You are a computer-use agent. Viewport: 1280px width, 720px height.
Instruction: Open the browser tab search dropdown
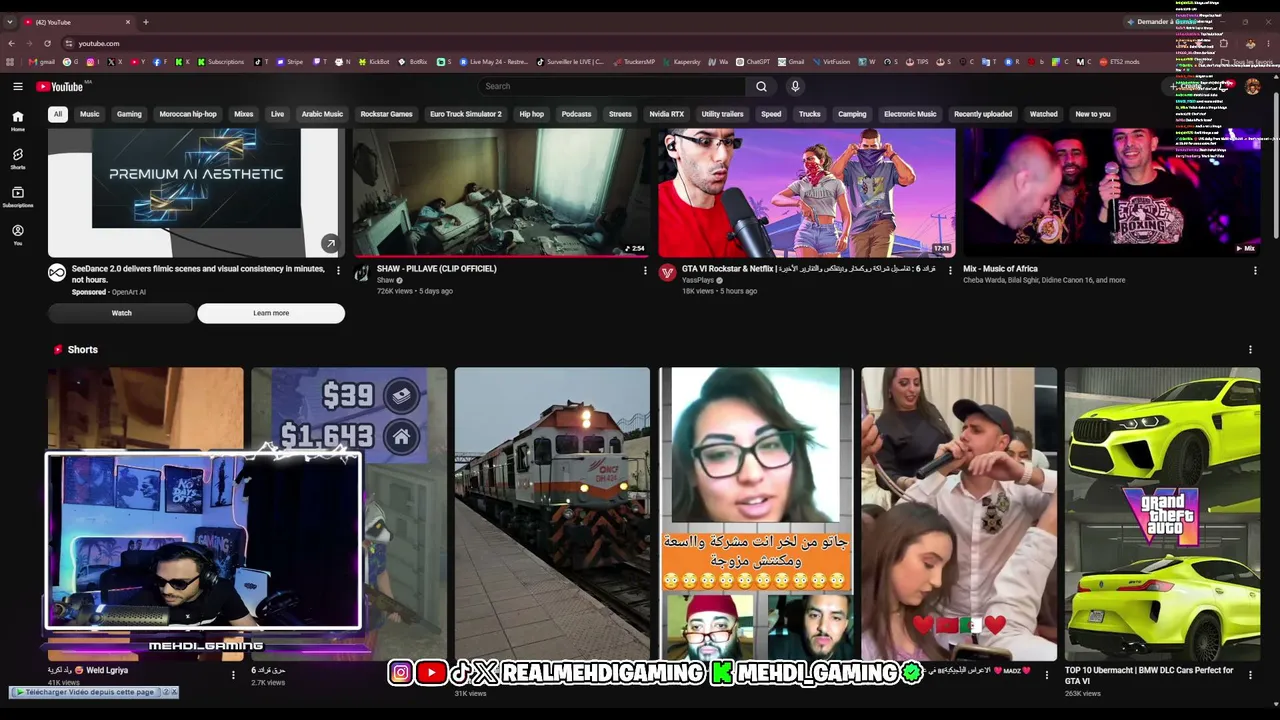(x=10, y=22)
